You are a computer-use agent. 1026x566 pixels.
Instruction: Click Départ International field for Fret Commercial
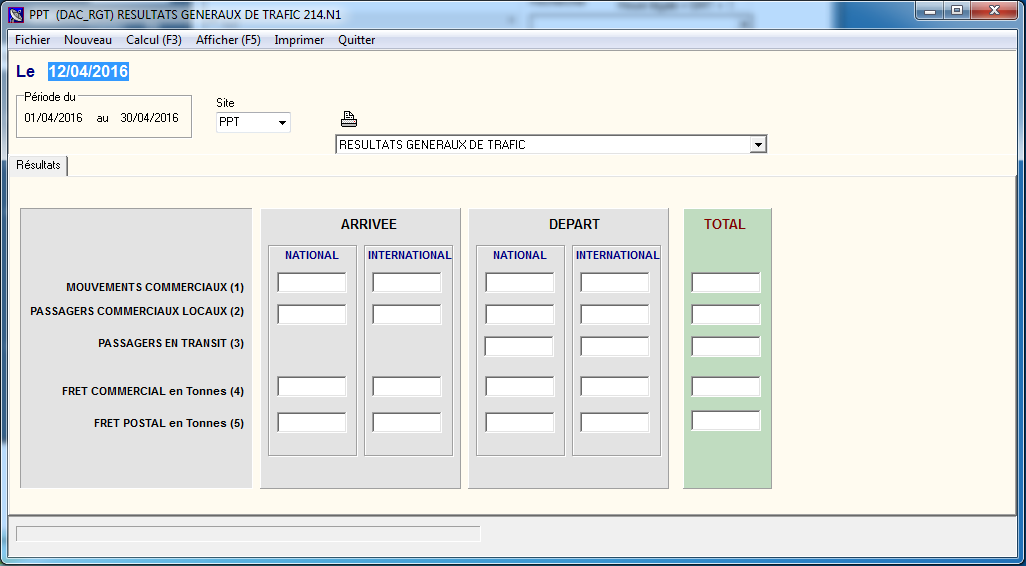614,387
